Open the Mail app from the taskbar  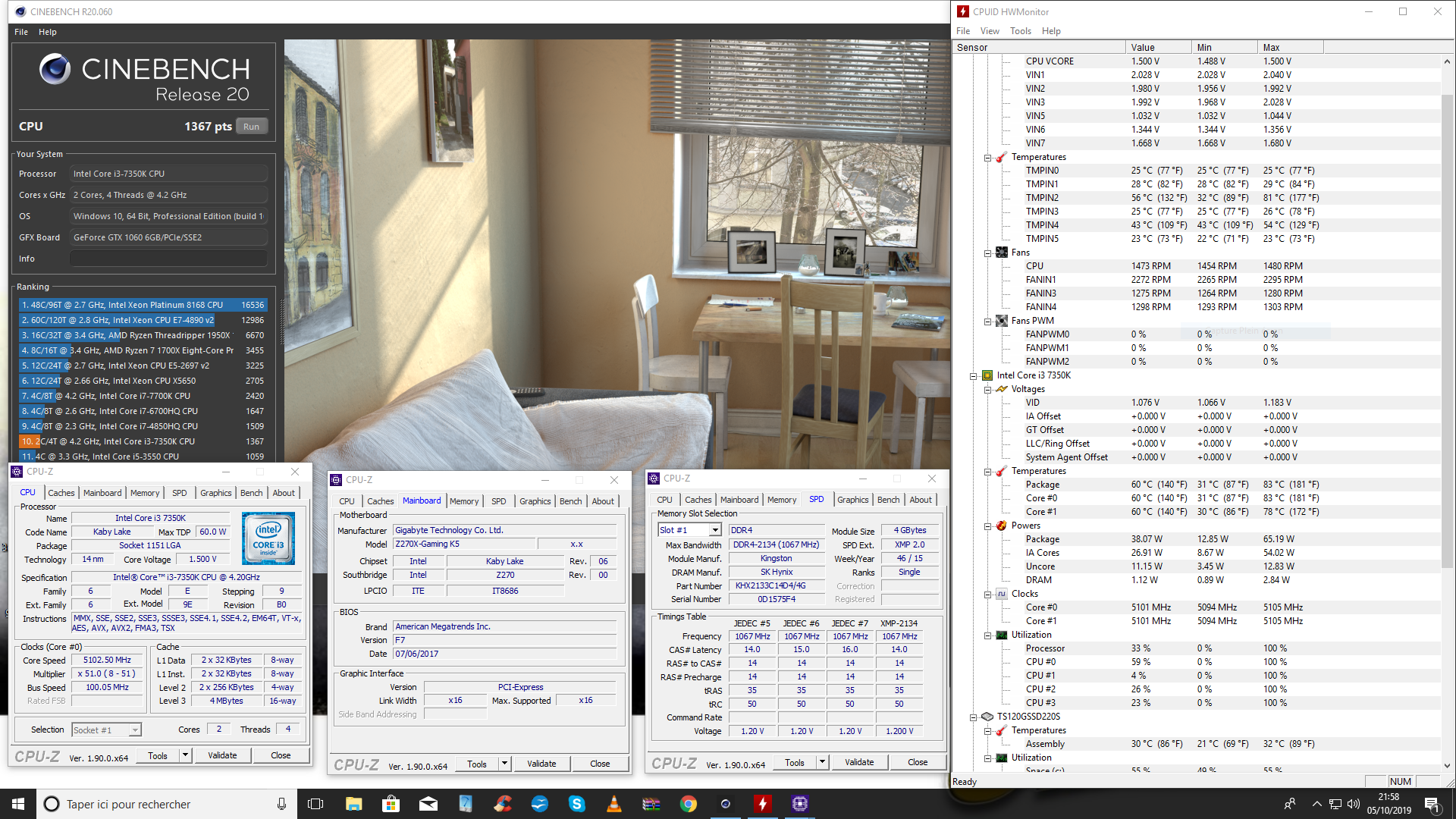point(428,804)
